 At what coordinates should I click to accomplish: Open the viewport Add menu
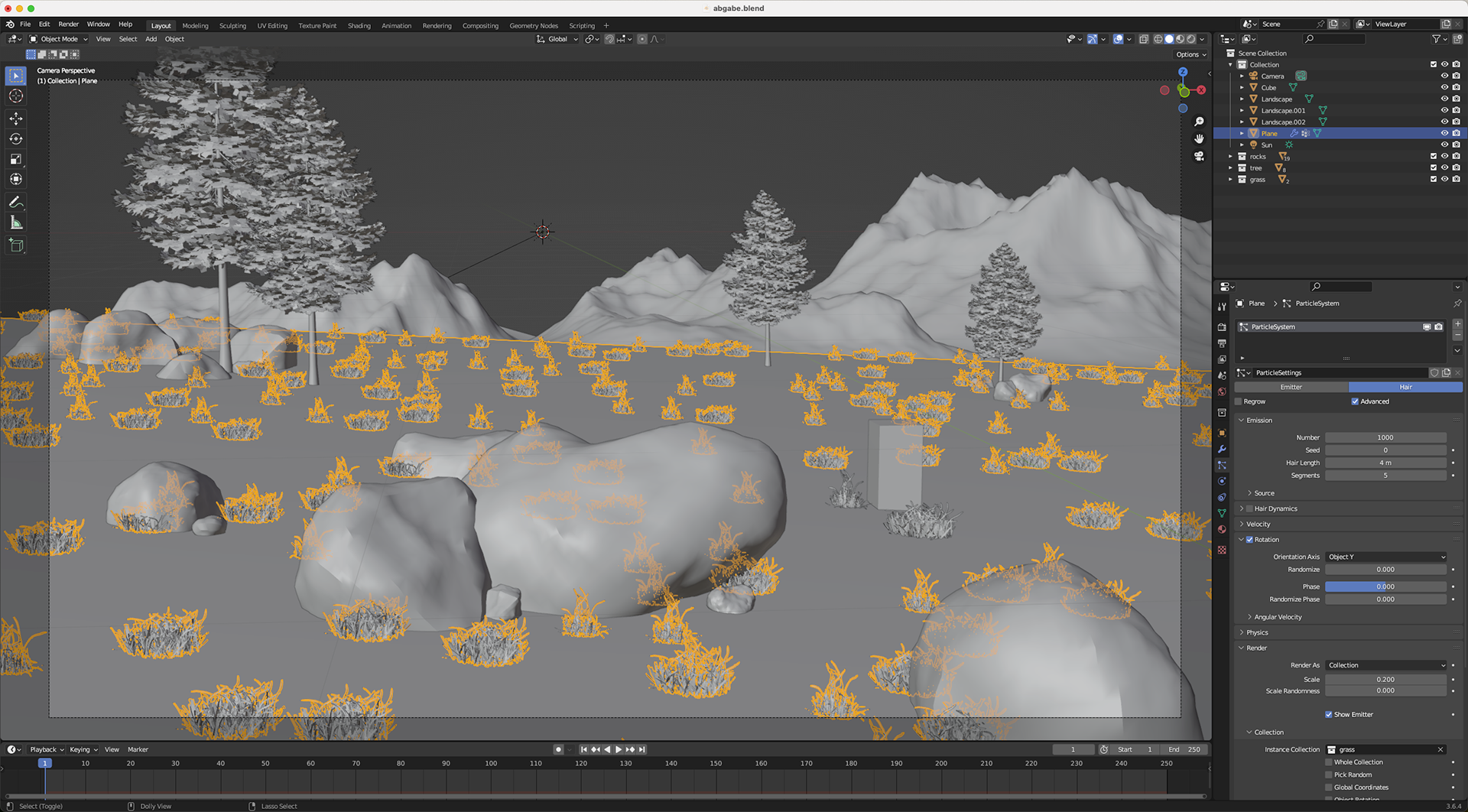(151, 39)
